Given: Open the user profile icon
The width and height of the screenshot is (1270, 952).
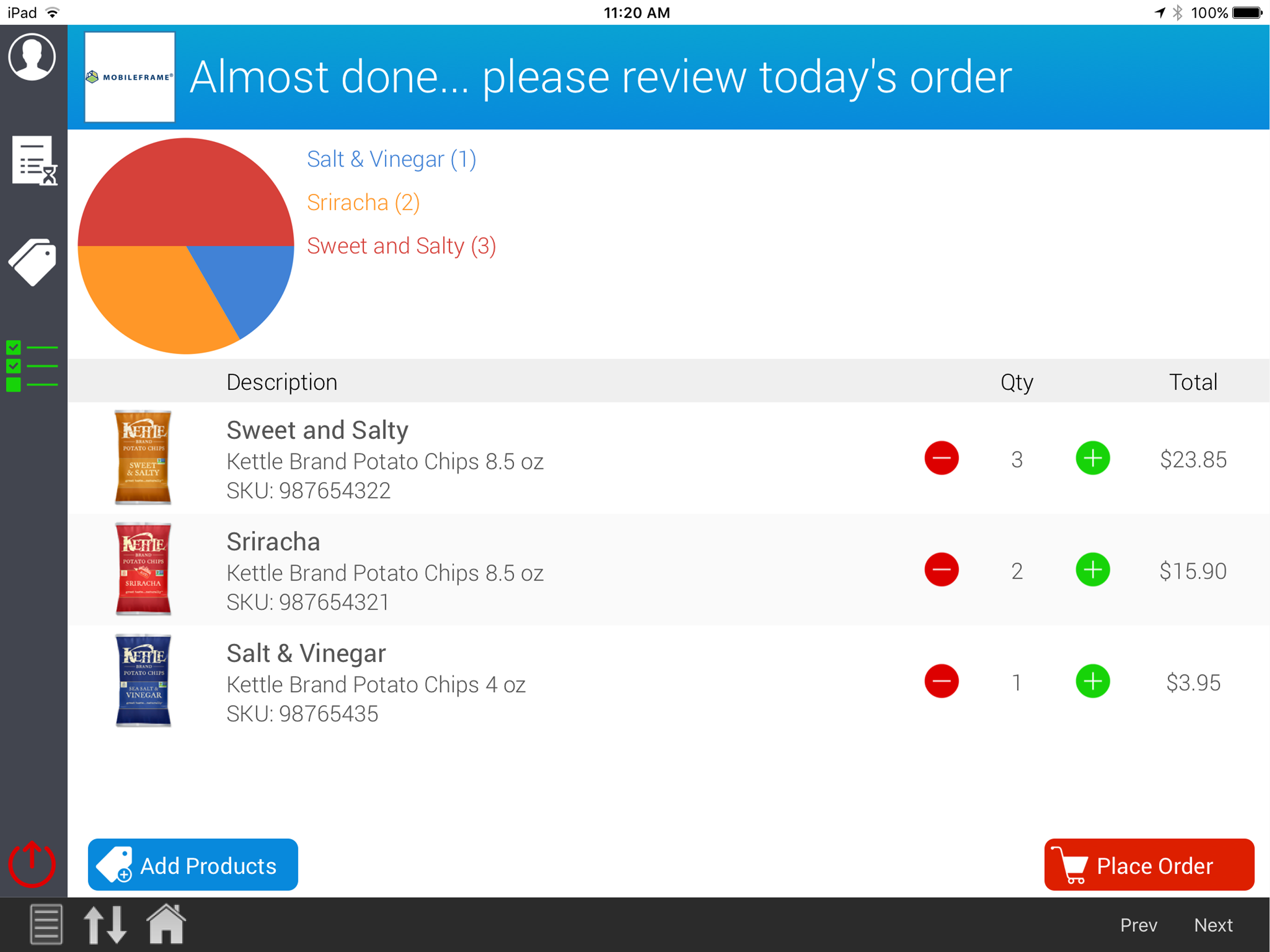Looking at the screenshot, I should click(x=32, y=57).
